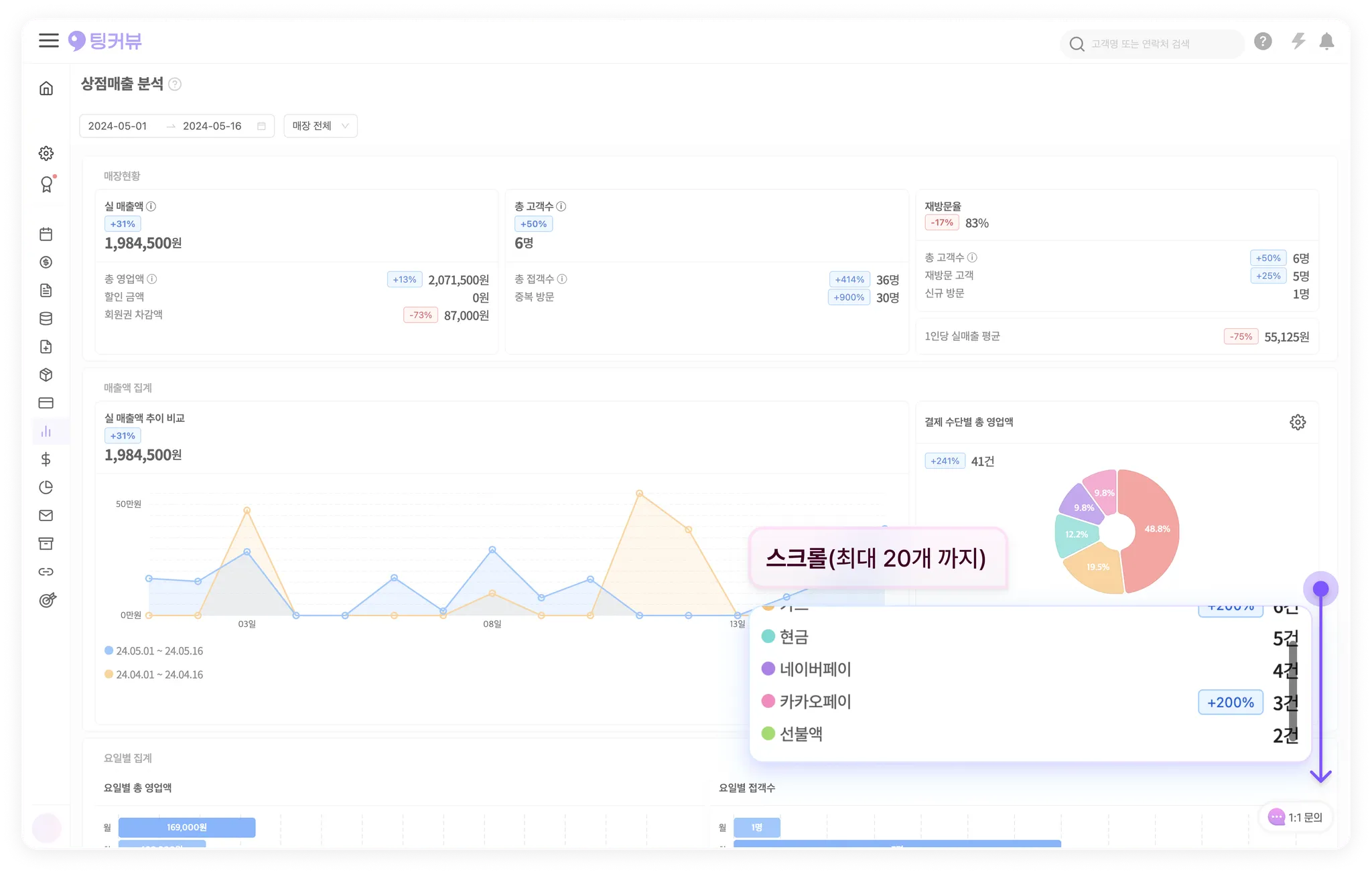Open settings gear in sidebar

point(46,153)
